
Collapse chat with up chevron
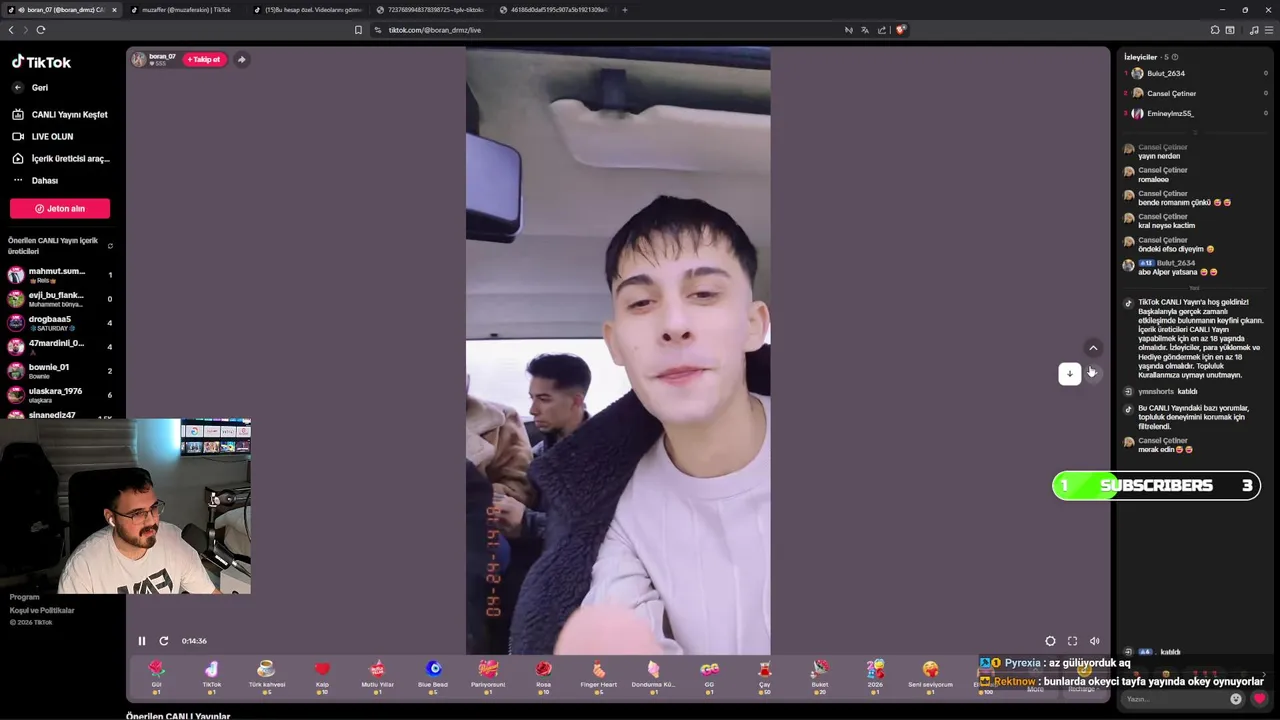[x=1093, y=348]
